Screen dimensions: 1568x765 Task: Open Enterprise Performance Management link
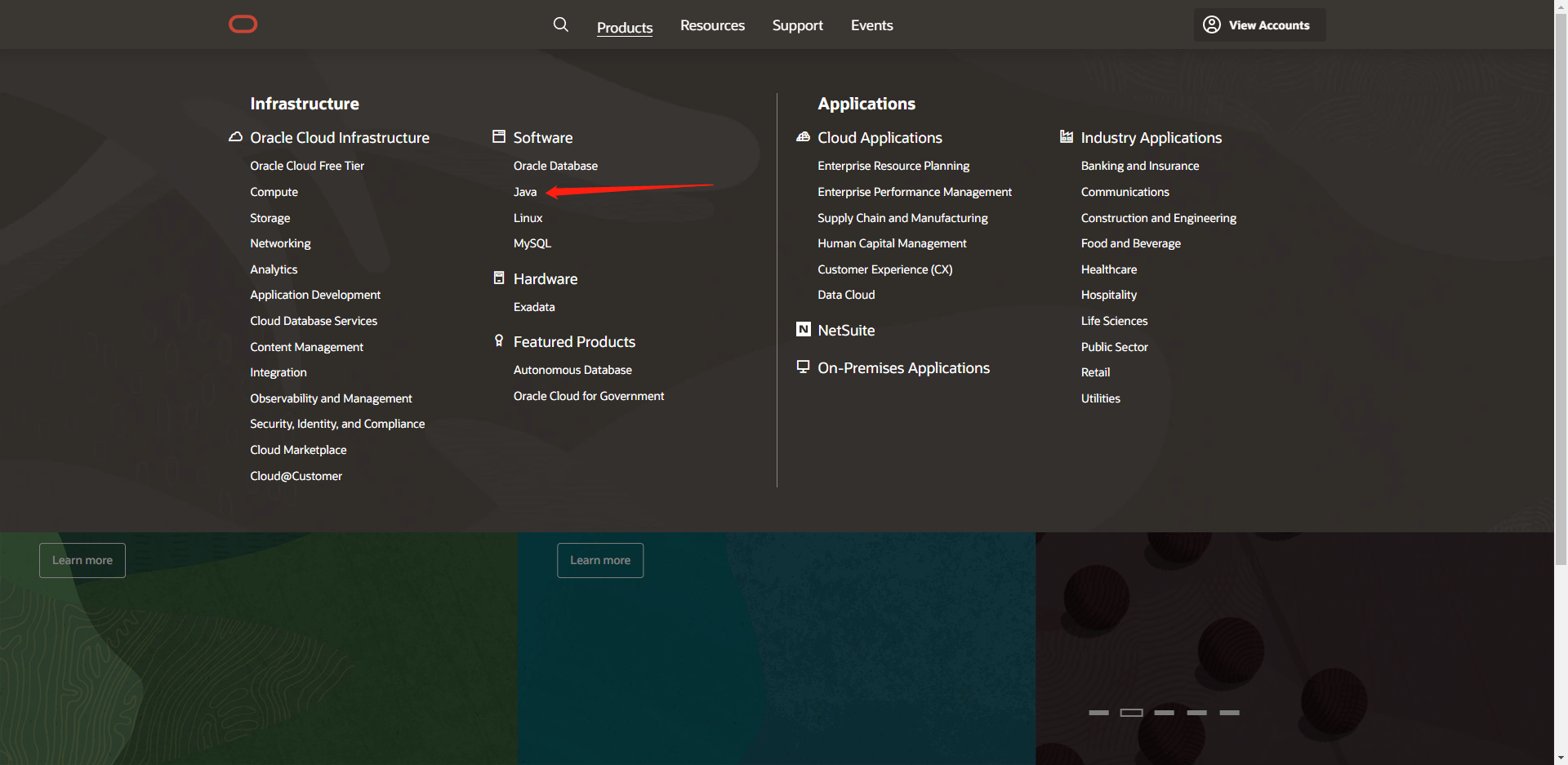point(915,192)
